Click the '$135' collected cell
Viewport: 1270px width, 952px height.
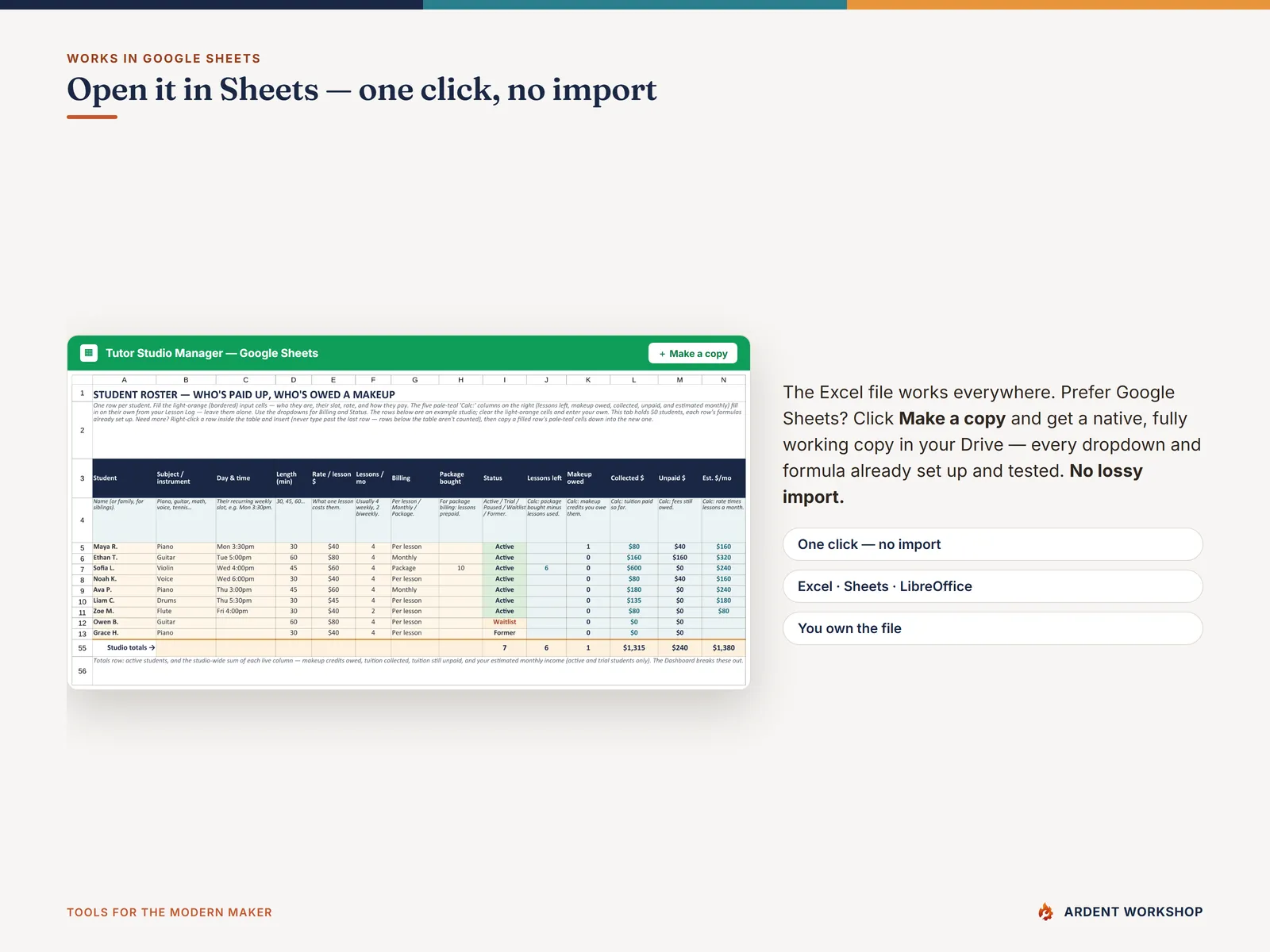[633, 601]
